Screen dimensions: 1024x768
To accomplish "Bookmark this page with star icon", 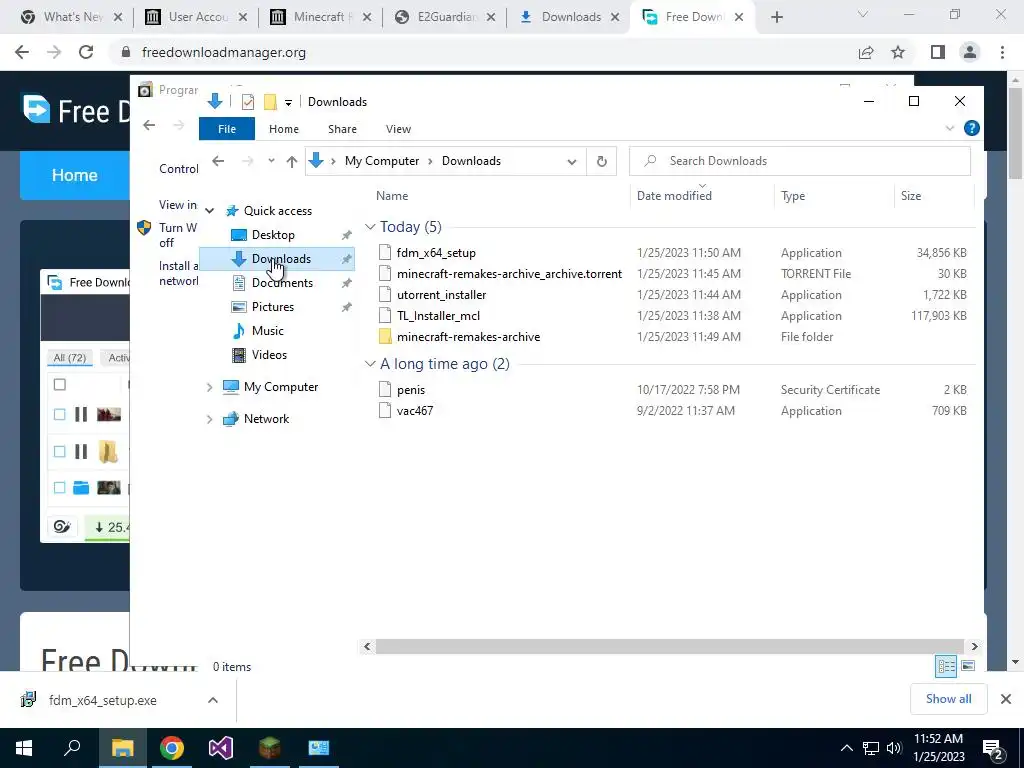I will pos(898,52).
